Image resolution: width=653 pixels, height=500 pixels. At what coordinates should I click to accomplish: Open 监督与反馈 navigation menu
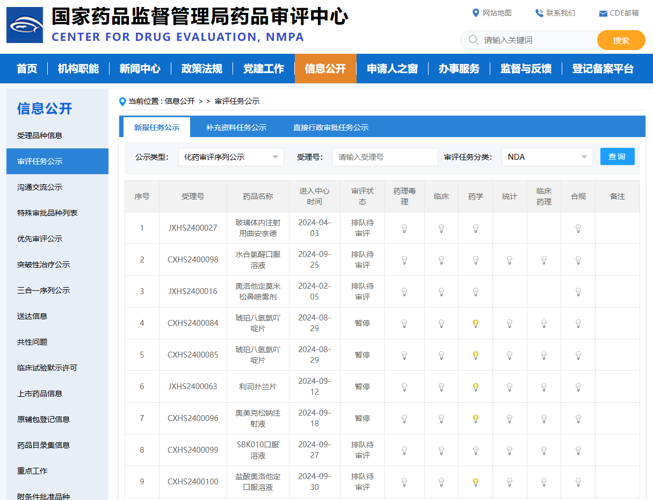pyautogui.click(x=526, y=69)
